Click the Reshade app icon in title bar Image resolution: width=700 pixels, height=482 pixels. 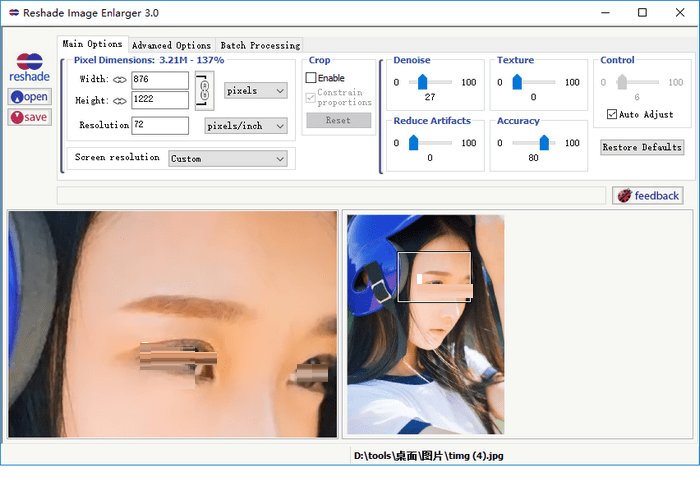coord(12,13)
